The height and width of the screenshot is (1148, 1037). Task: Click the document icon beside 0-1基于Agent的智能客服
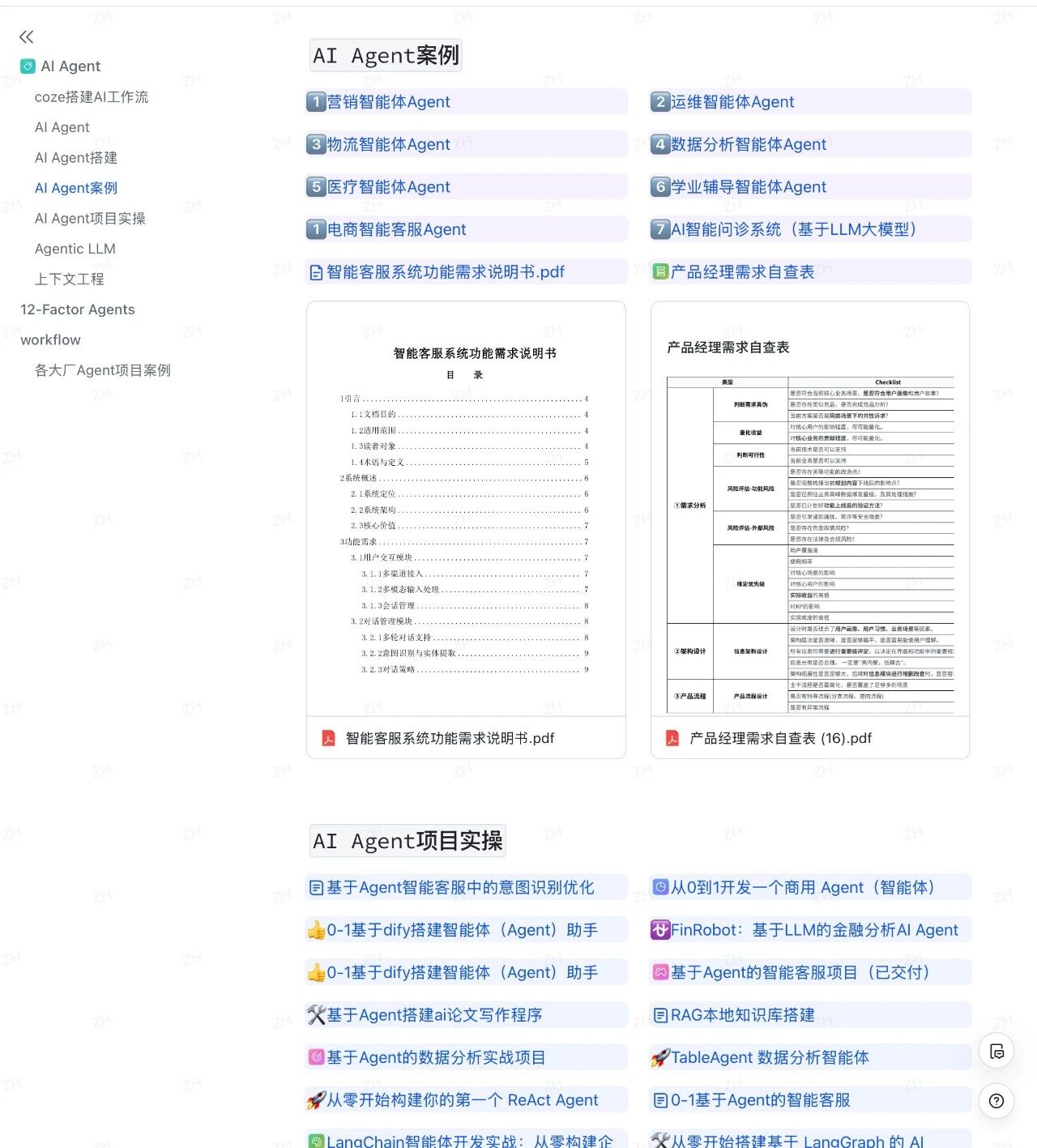pyautogui.click(x=660, y=1100)
